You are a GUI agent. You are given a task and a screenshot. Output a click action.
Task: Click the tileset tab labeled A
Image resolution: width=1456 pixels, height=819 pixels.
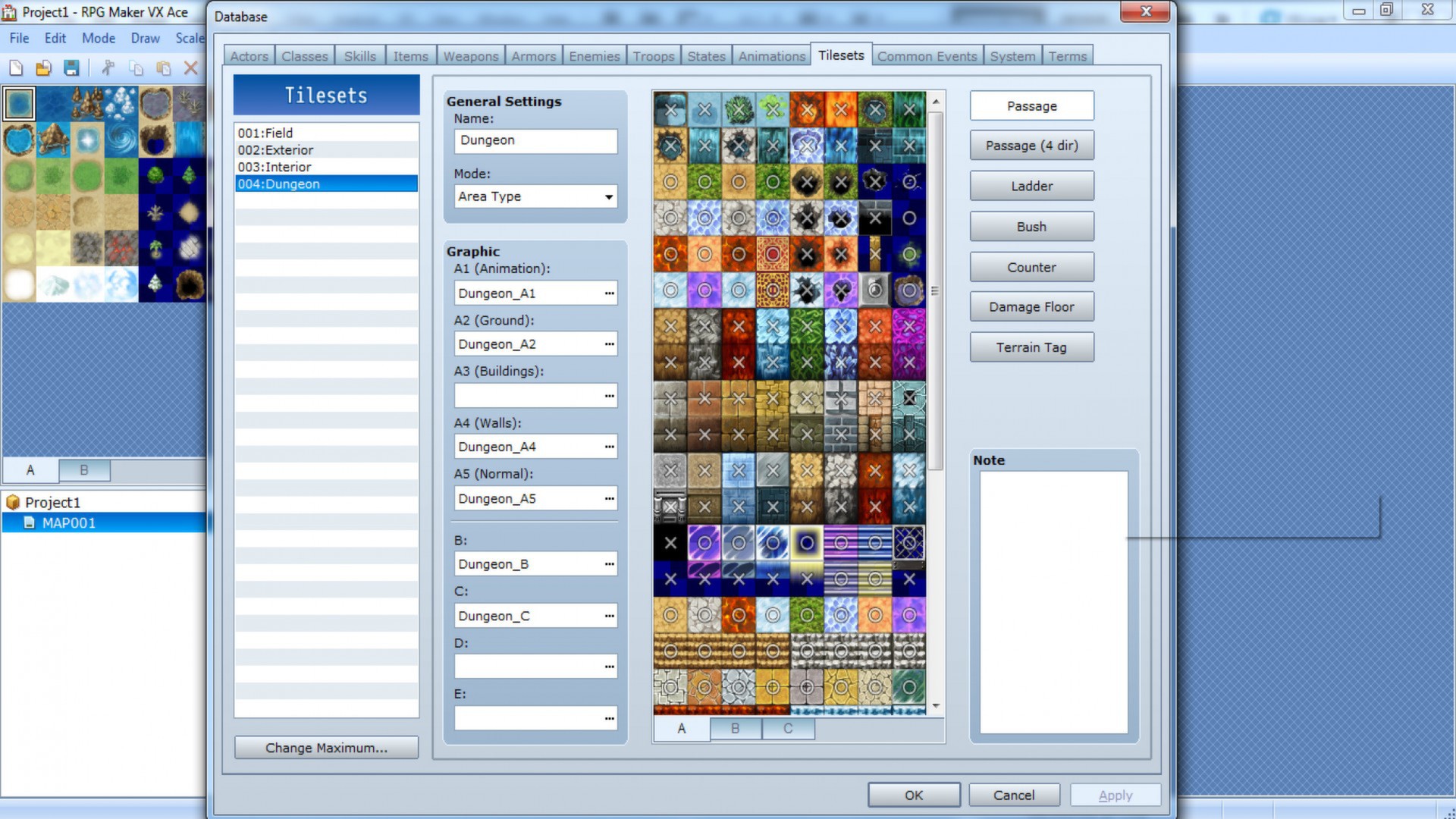click(x=682, y=728)
